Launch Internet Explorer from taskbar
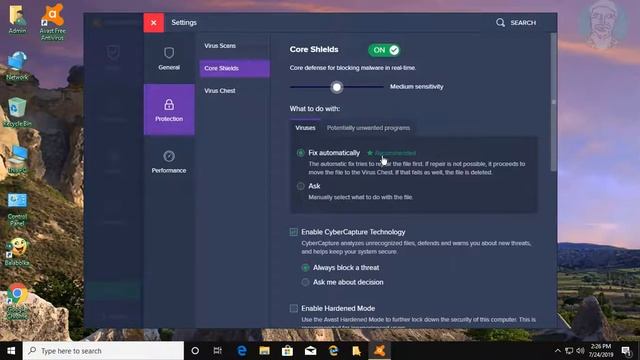Image resolution: width=640 pixels, height=360 pixels. click(333, 351)
